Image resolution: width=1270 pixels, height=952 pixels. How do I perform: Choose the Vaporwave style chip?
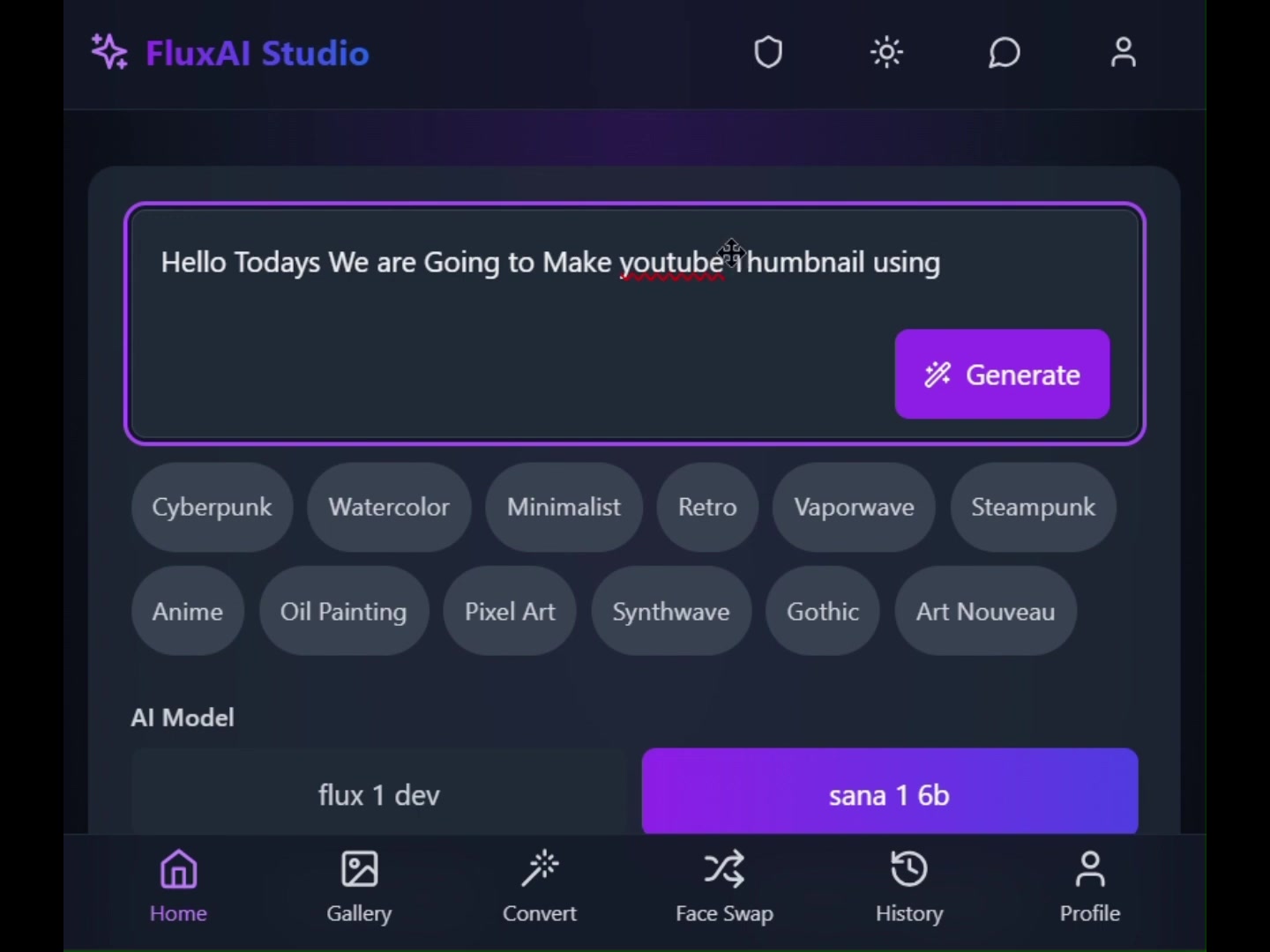pos(854,508)
